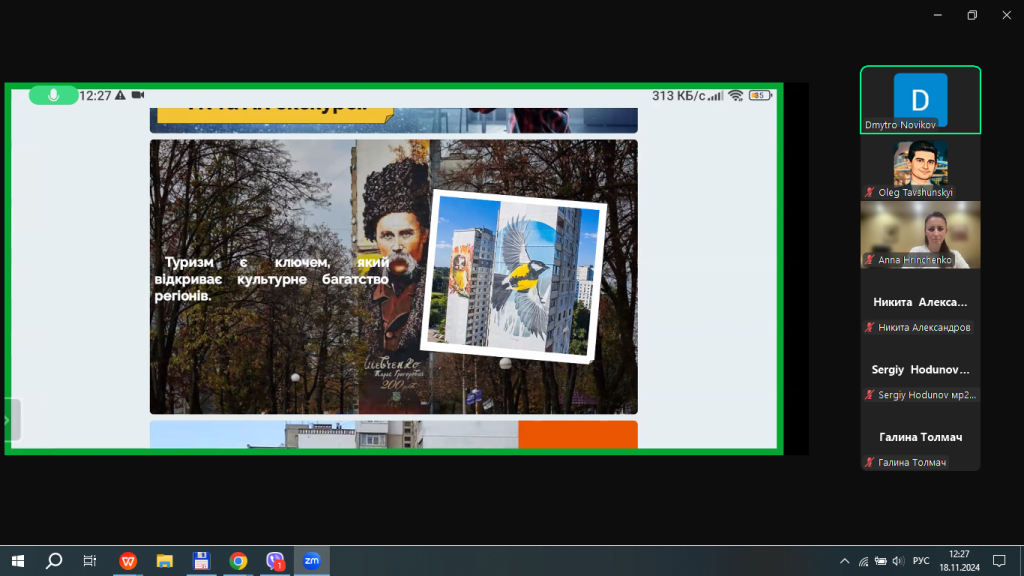Select Dmytro Novikov's participant tile
The height and width of the screenshot is (576, 1024).
pos(920,100)
